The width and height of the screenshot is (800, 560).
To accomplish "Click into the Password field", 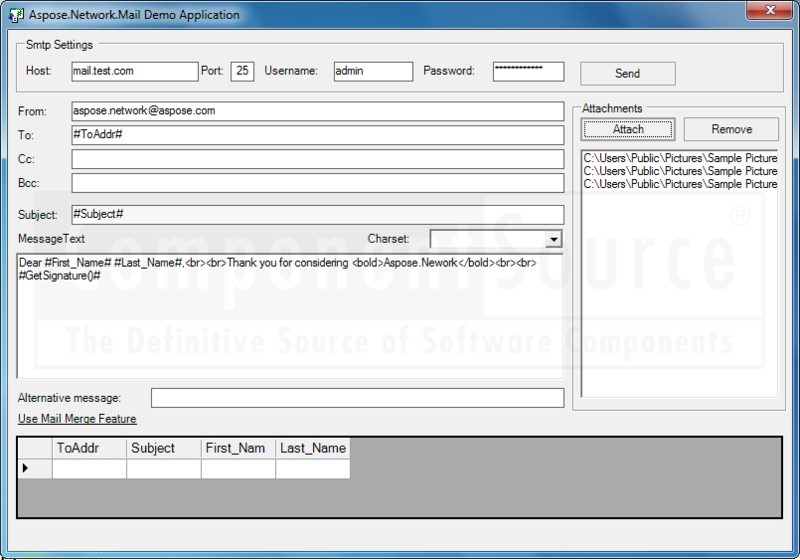I will (x=529, y=71).
